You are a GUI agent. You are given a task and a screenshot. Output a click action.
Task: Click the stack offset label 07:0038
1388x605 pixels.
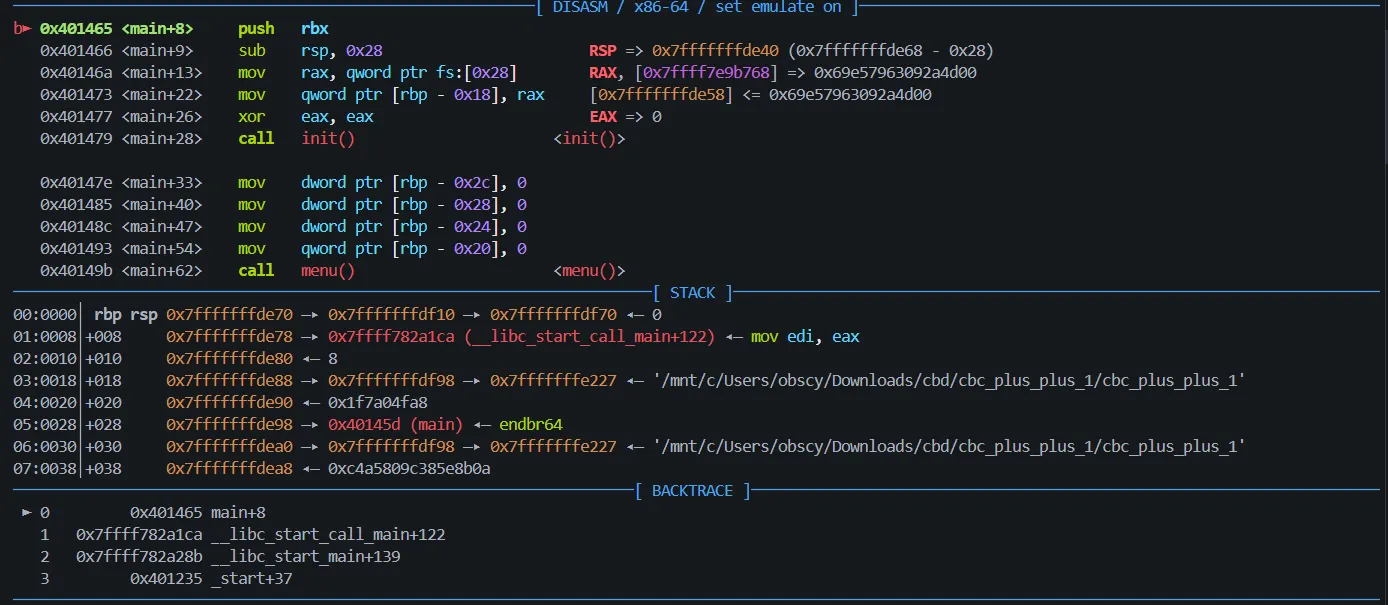point(45,469)
